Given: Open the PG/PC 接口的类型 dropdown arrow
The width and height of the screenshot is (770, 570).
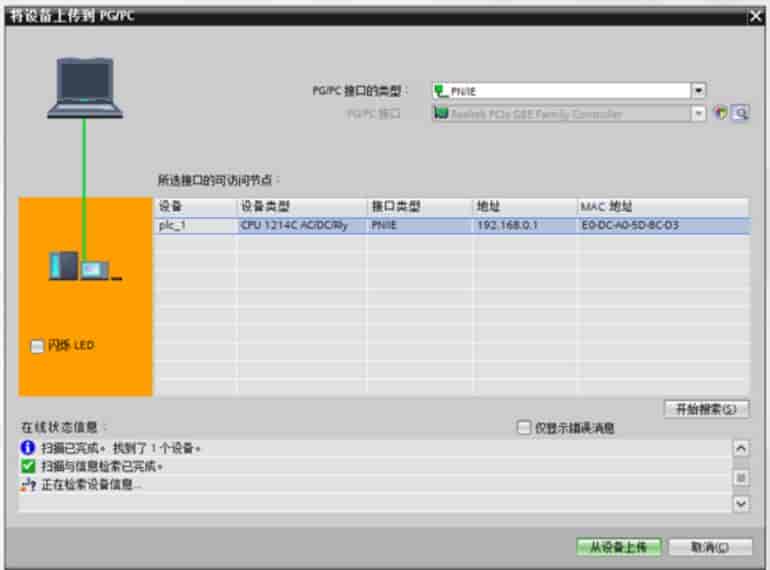Looking at the screenshot, I should click(x=698, y=91).
